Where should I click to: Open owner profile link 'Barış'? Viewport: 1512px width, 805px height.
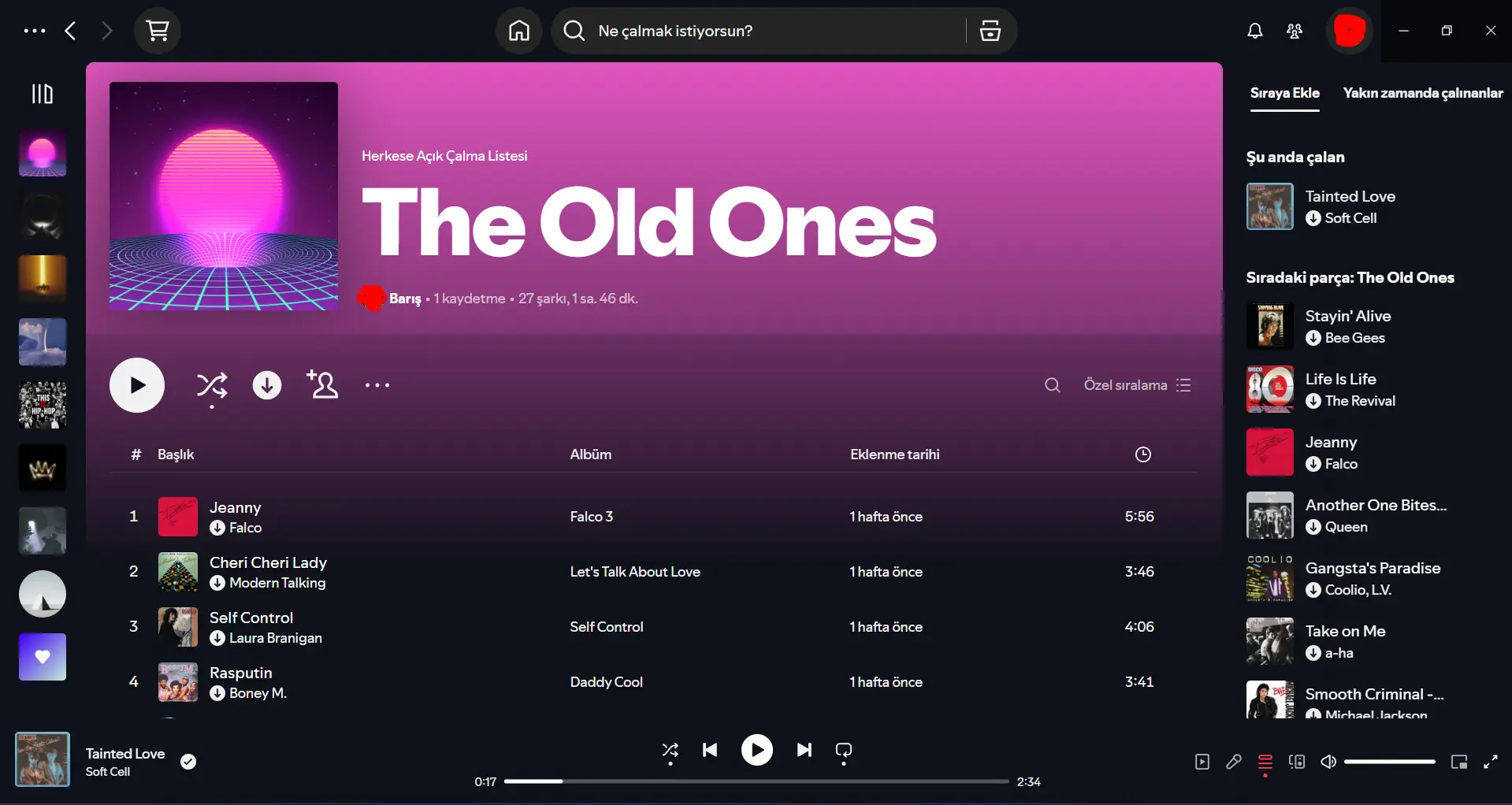(405, 299)
